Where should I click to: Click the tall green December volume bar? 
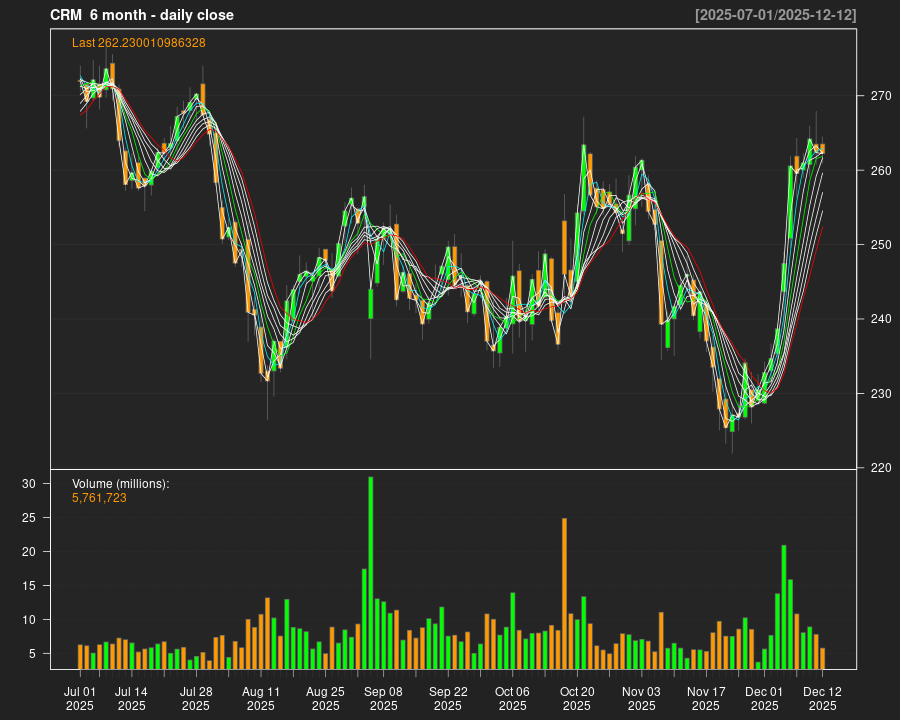click(784, 606)
